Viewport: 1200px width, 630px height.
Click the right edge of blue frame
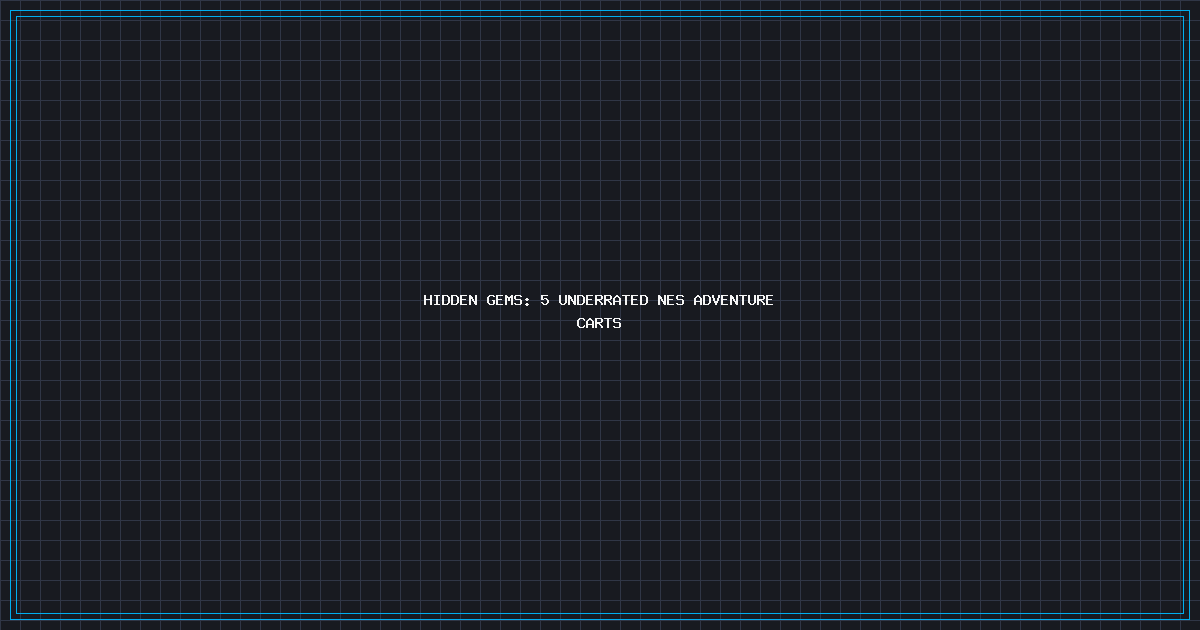click(x=1188, y=315)
